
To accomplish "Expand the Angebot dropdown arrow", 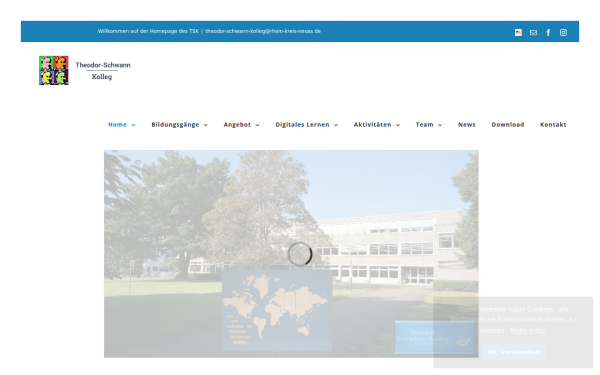I will click(x=258, y=125).
